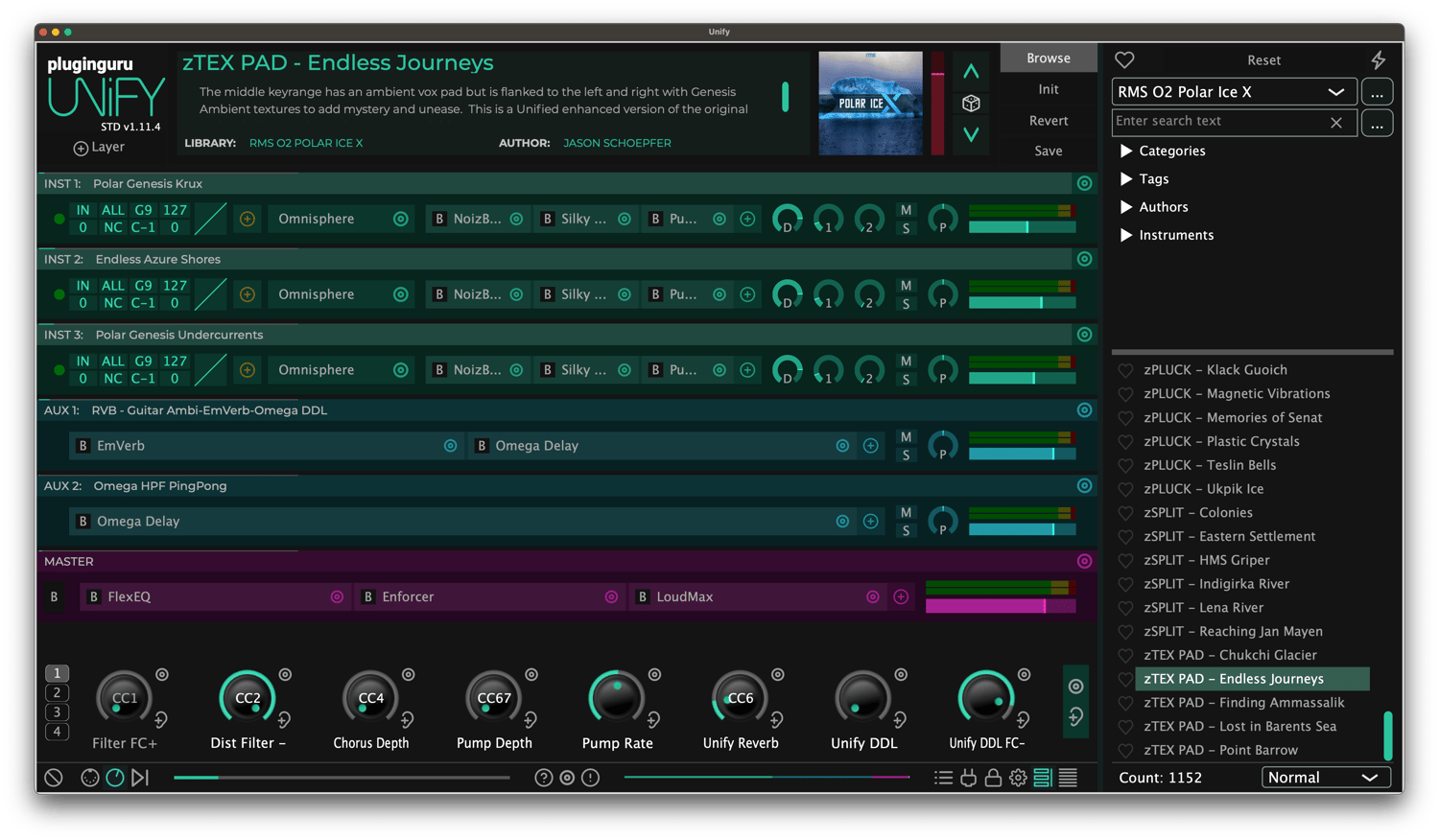Open the Normal sort mode dropdown
Viewport: 1439px width, 840px height.
tap(1325, 778)
